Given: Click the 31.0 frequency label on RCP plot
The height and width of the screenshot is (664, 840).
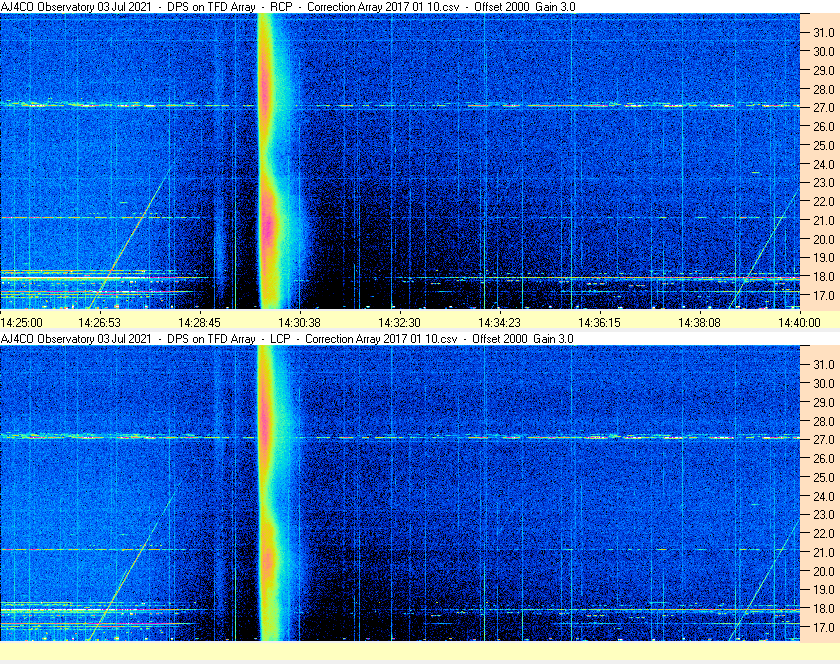Looking at the screenshot, I should coord(824,33).
